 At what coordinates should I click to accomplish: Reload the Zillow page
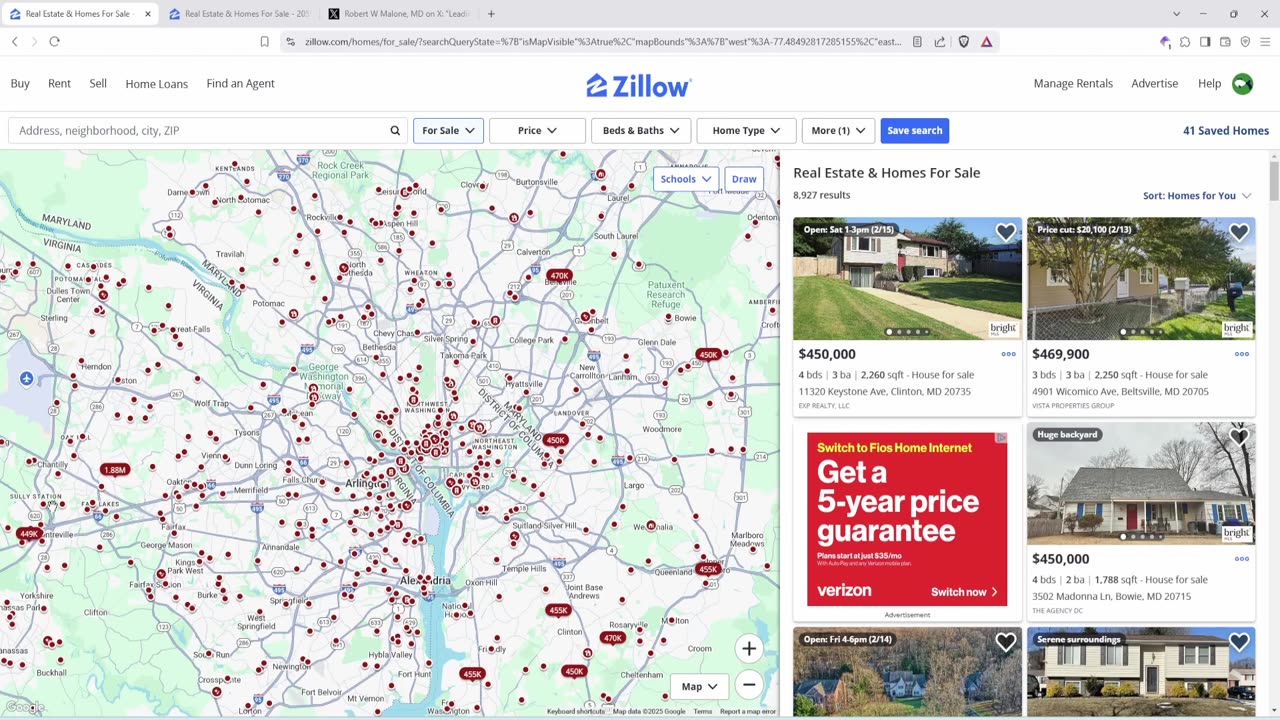pos(54,42)
